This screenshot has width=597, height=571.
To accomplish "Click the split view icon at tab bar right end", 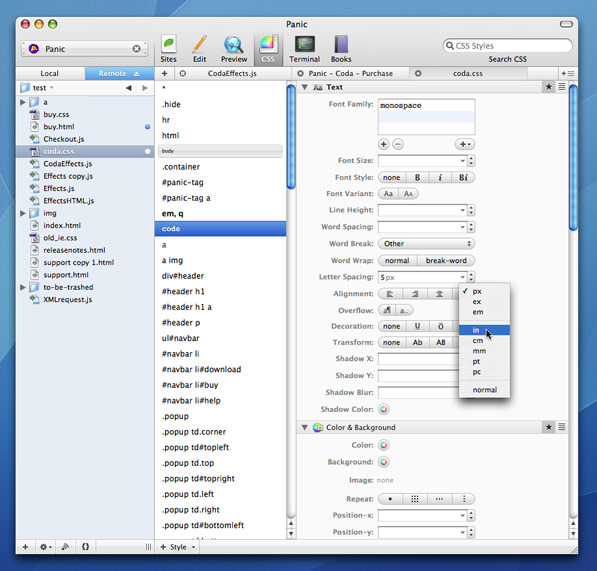I will pyautogui.click(x=568, y=73).
